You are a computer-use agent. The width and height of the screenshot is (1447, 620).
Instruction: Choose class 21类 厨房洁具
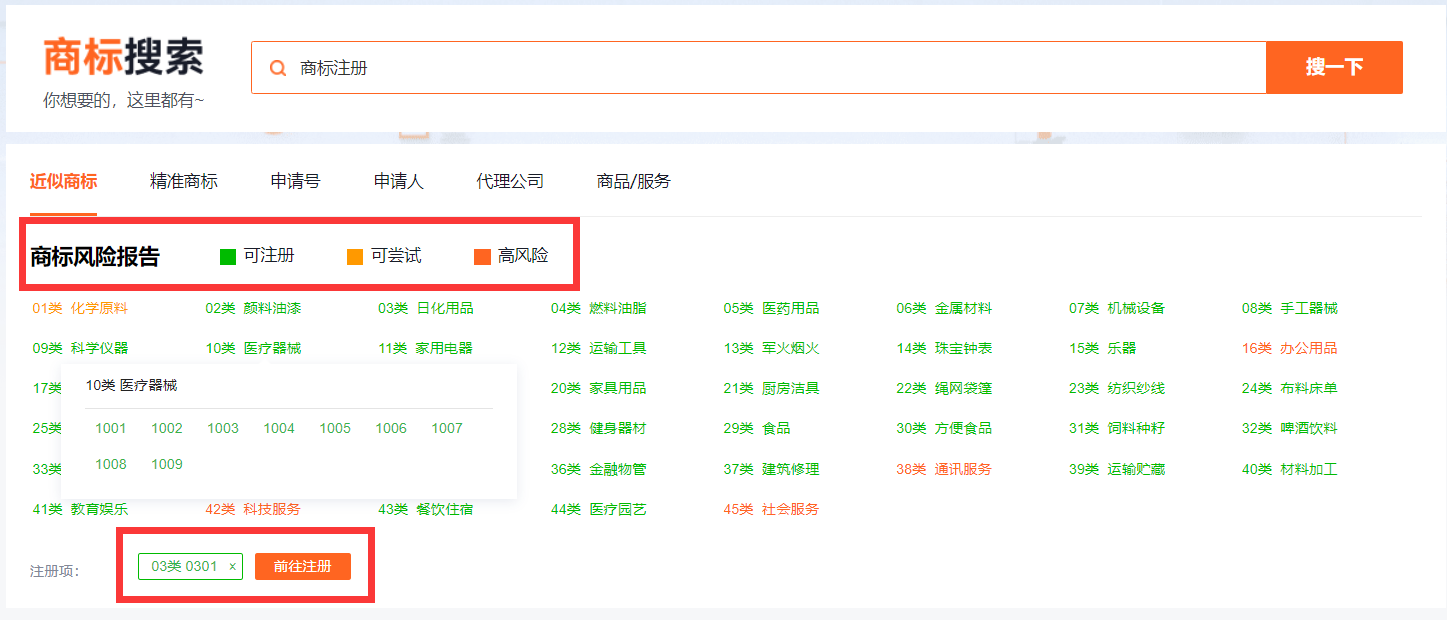tap(771, 388)
